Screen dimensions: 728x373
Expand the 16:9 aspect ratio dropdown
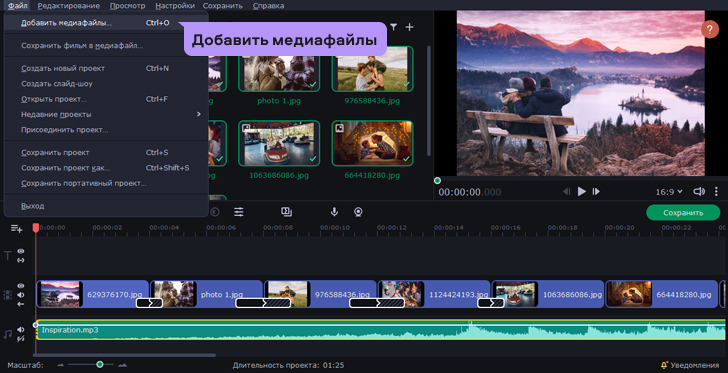tap(669, 191)
